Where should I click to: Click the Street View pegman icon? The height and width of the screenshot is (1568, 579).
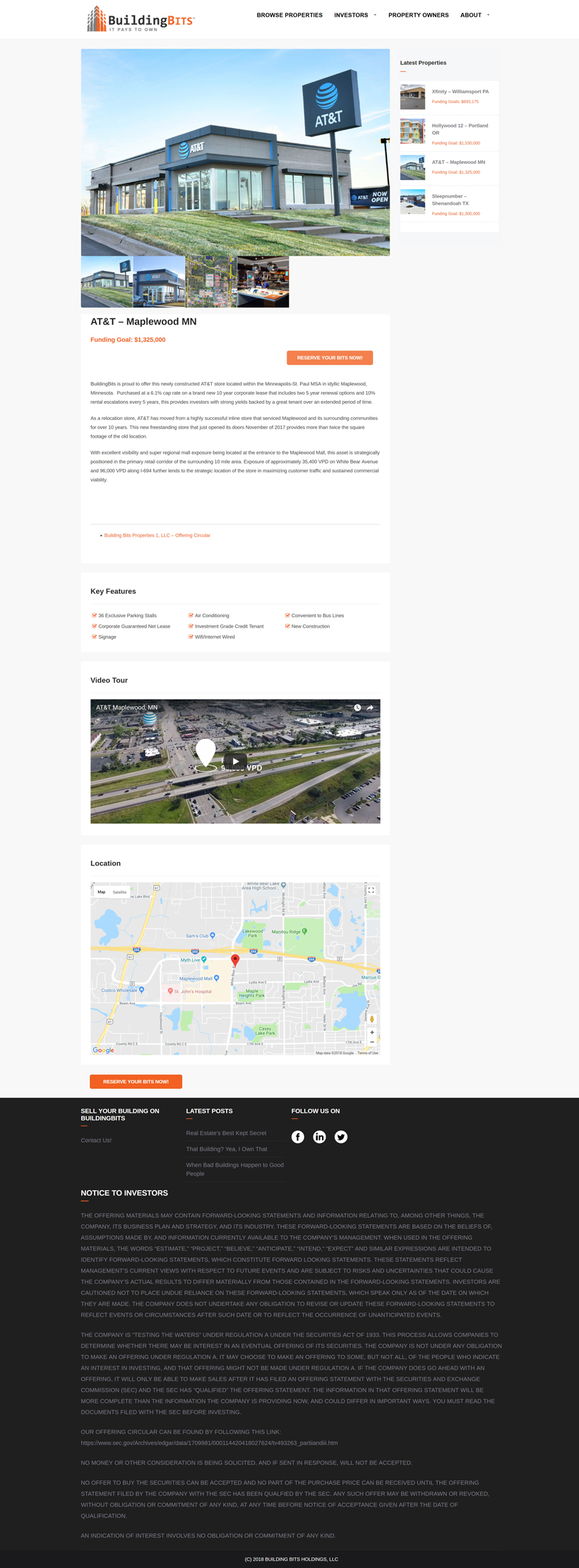(372, 1019)
